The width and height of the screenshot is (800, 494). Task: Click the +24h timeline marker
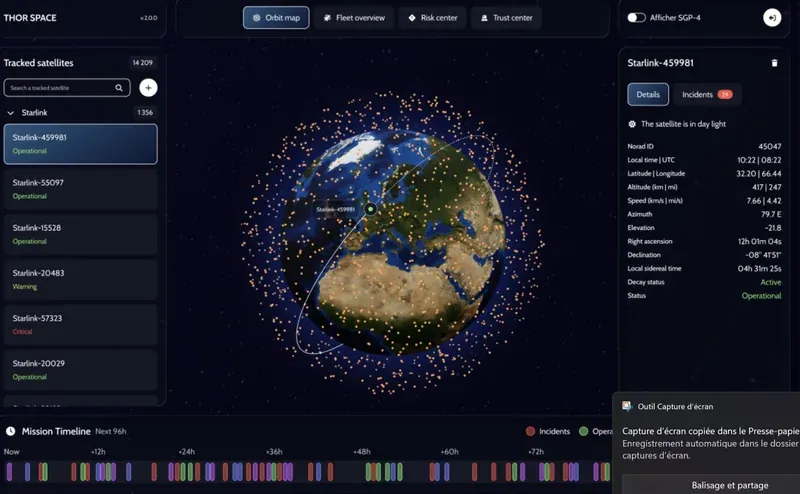[186, 452]
